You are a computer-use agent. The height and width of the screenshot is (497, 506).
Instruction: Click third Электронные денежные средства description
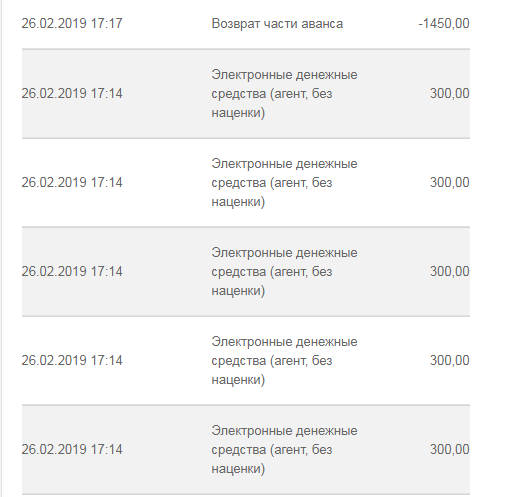pos(284,272)
